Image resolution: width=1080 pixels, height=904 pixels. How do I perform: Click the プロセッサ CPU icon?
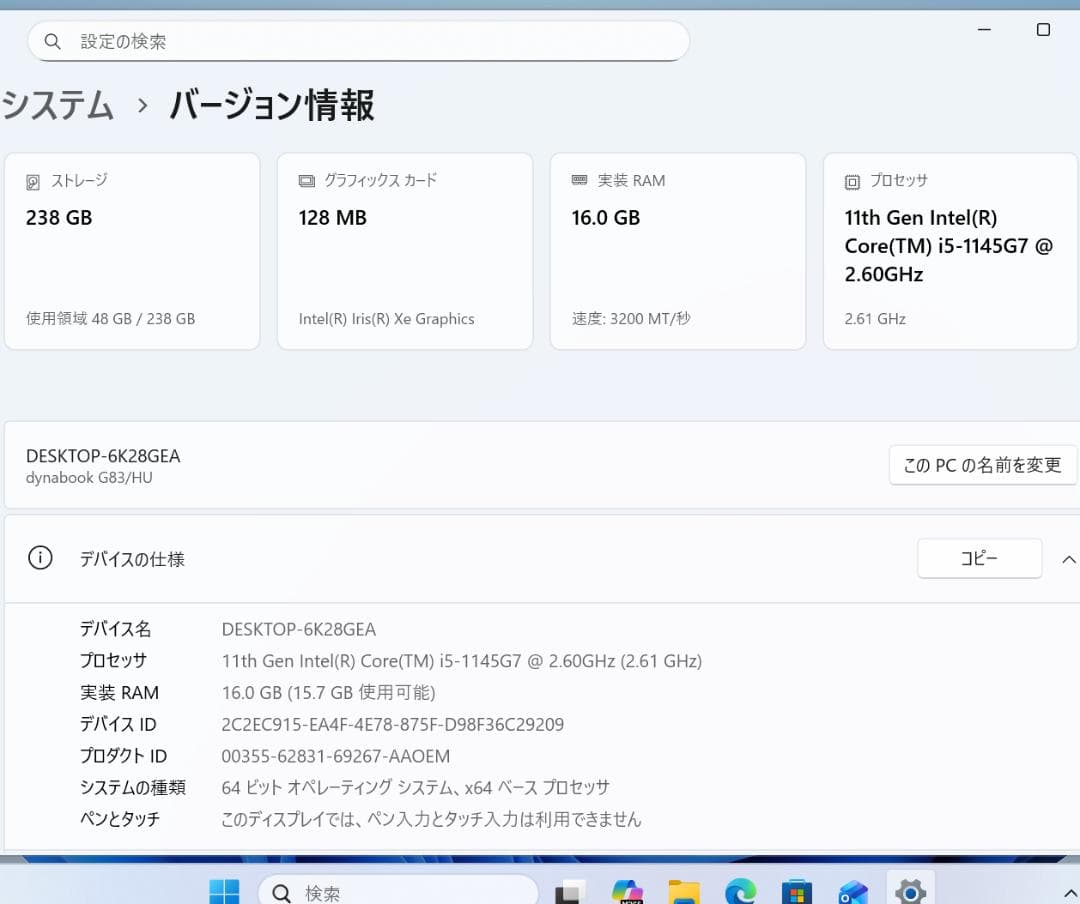tap(852, 180)
